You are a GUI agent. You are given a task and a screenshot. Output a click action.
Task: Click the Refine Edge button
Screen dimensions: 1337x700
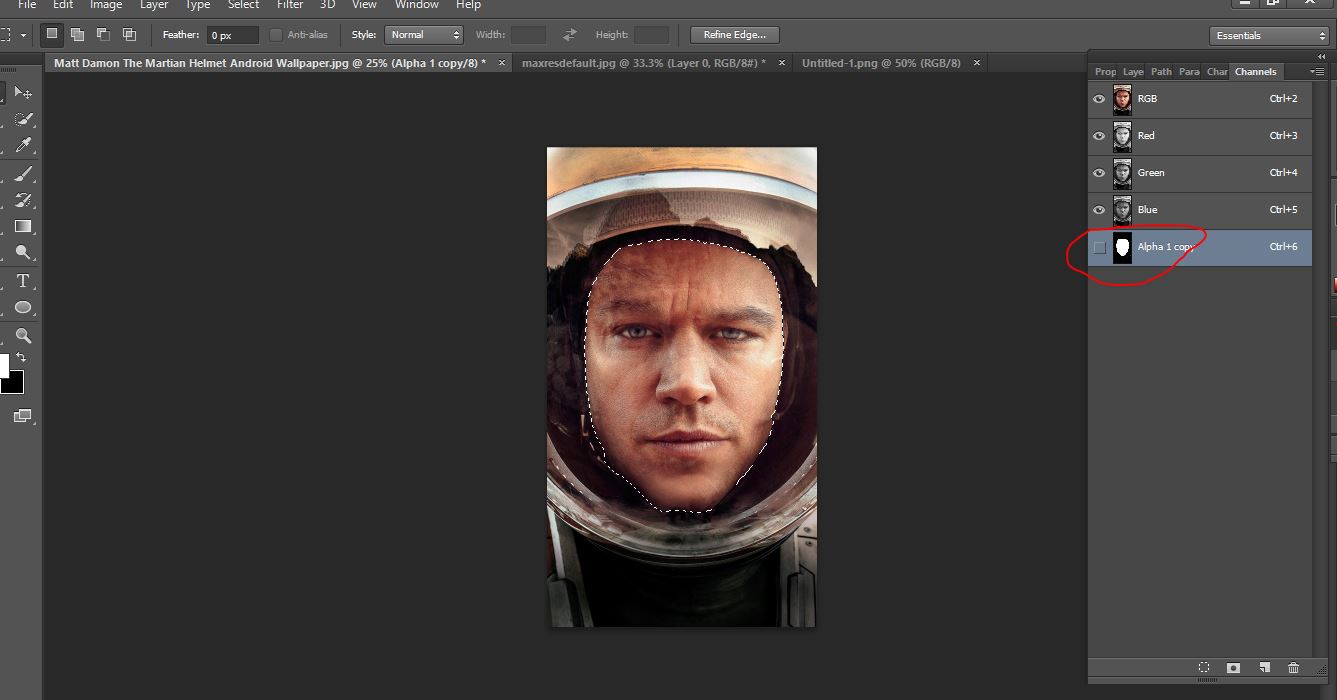tap(734, 35)
